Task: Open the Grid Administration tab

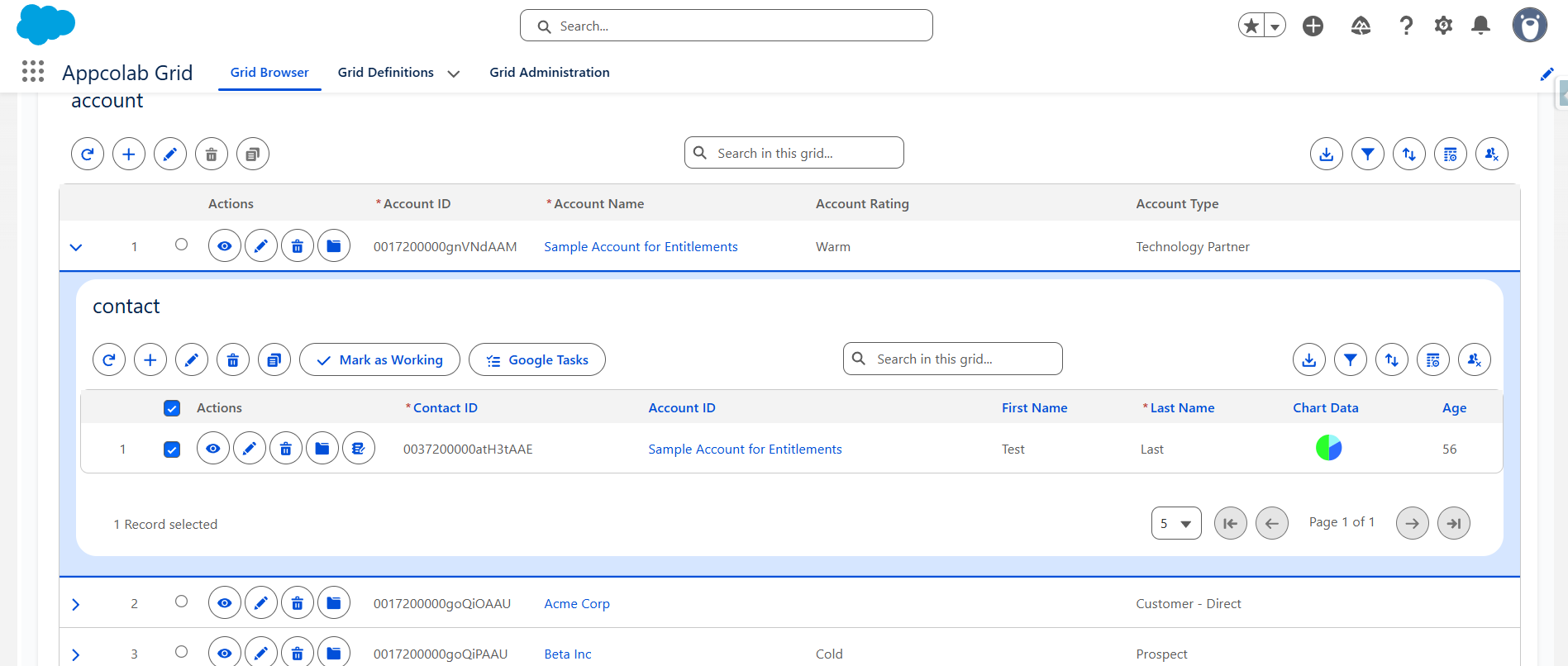Action: (550, 73)
